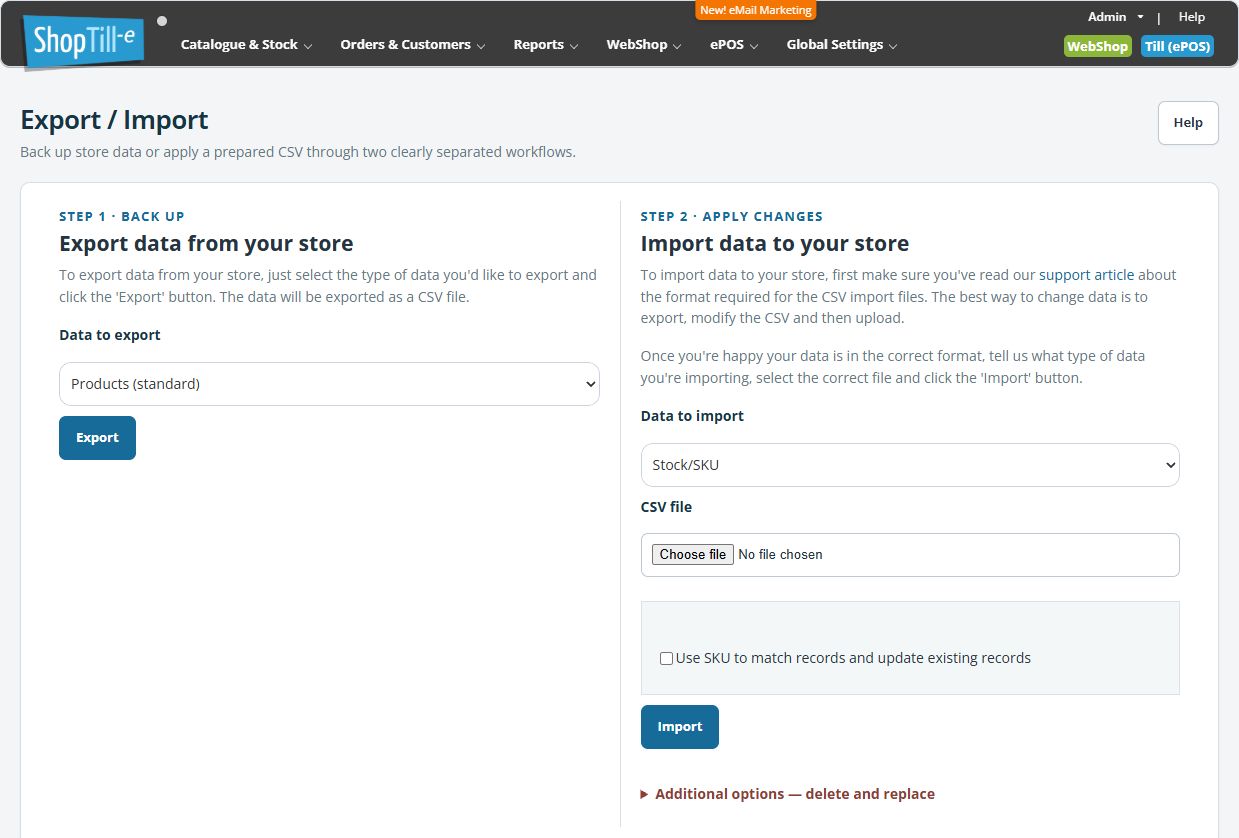Image resolution: width=1239 pixels, height=838 pixels.
Task: Click the 'STEP 2 · APPLY CHANGES' label
Action: pos(732,216)
